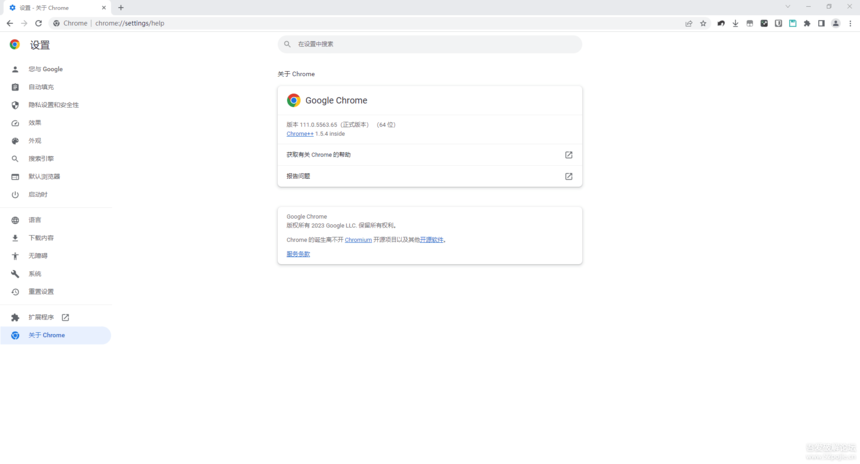Go to 重置设置 in the sidebar
Image resolution: width=860 pixels, height=464 pixels.
click(x=55, y=292)
